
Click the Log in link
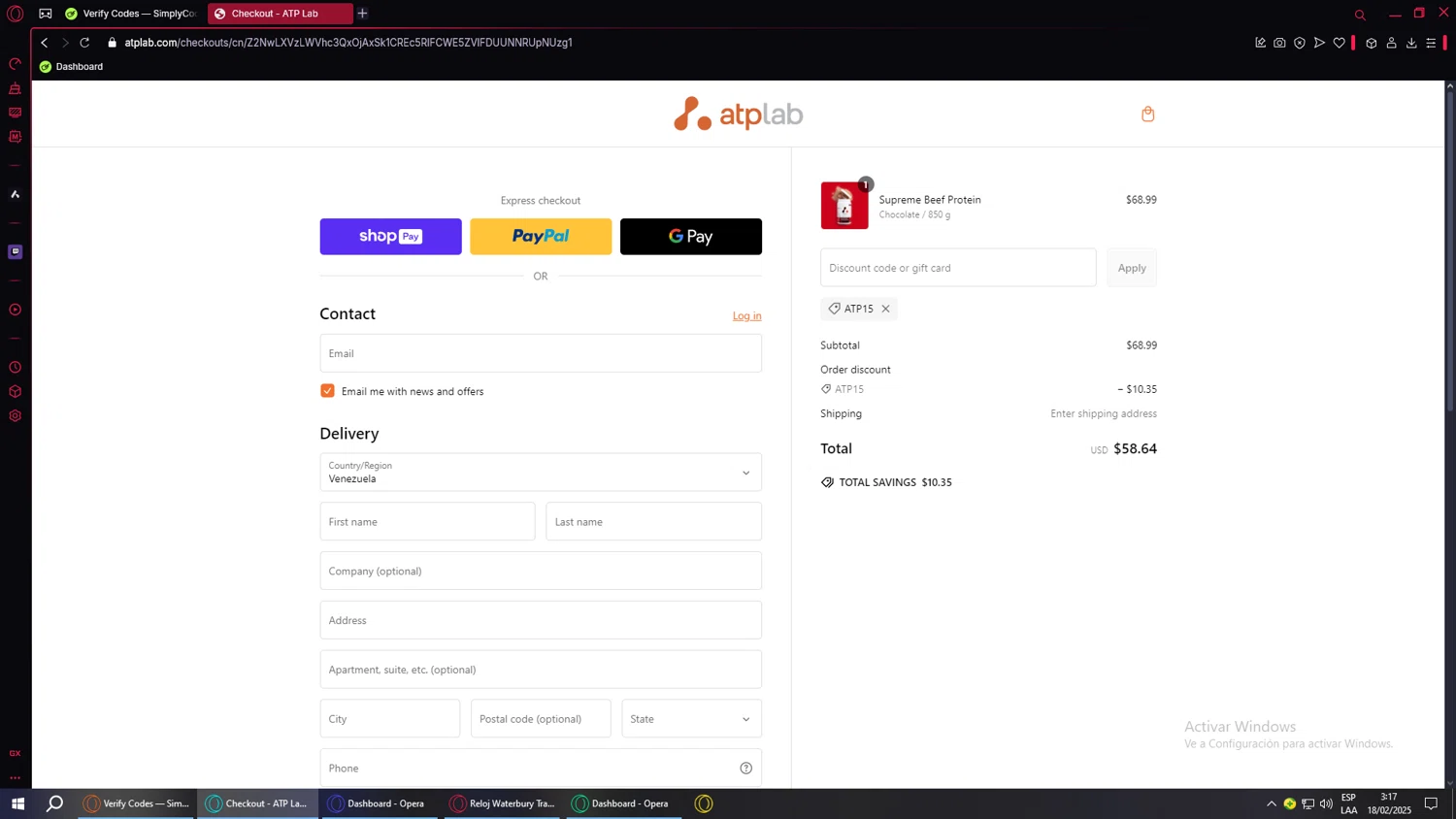click(746, 315)
